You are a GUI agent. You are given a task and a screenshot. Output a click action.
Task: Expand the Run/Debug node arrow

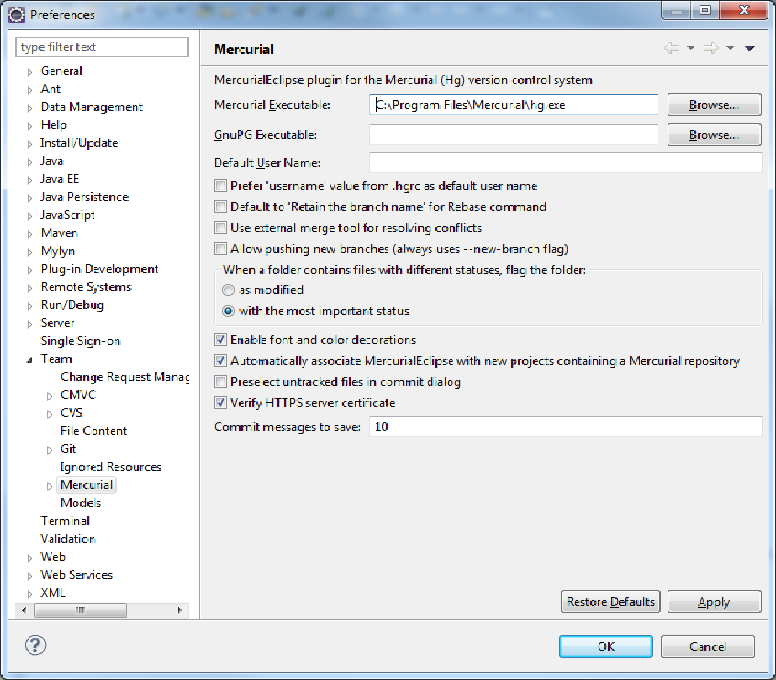coord(30,306)
